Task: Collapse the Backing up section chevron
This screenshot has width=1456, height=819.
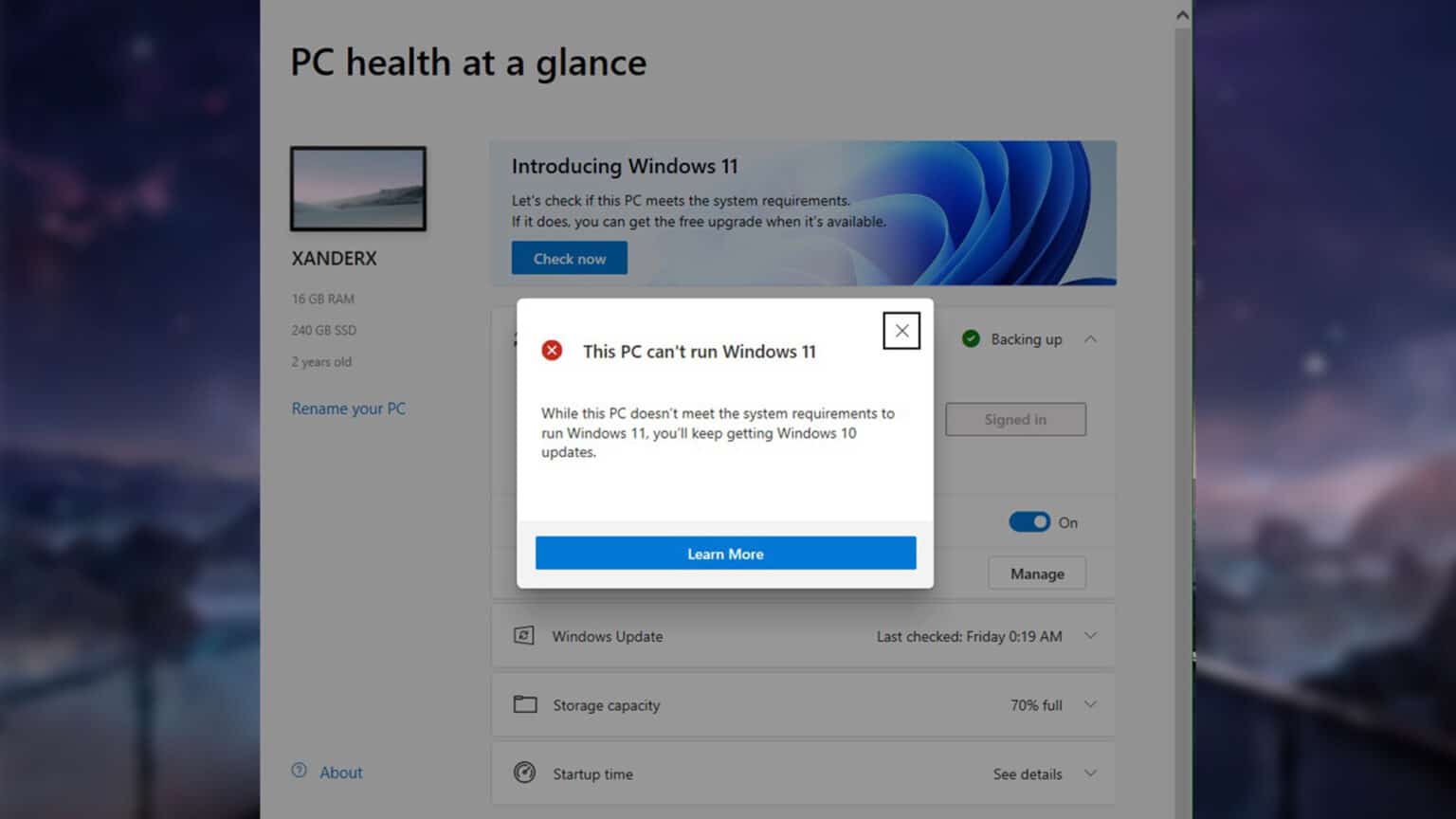Action: click(1091, 338)
